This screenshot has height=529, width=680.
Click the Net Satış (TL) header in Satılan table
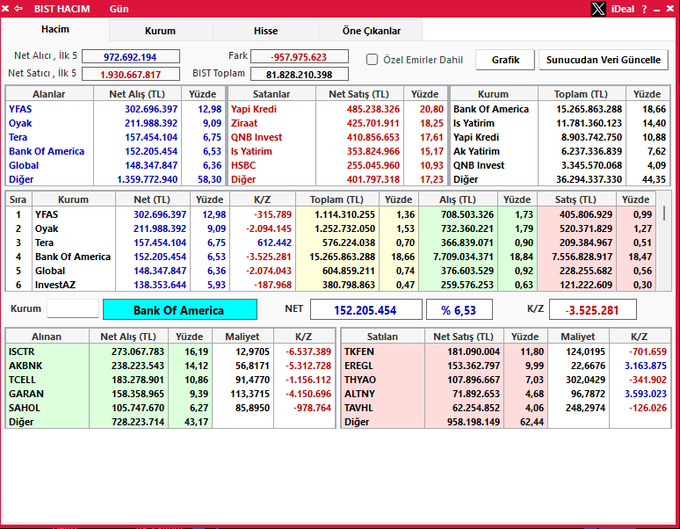coord(464,336)
